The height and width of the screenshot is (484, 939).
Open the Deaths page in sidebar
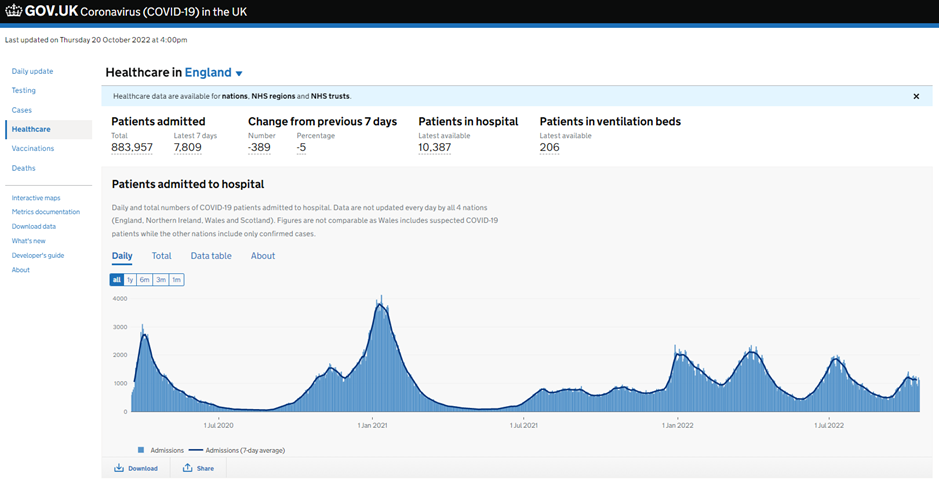23,168
